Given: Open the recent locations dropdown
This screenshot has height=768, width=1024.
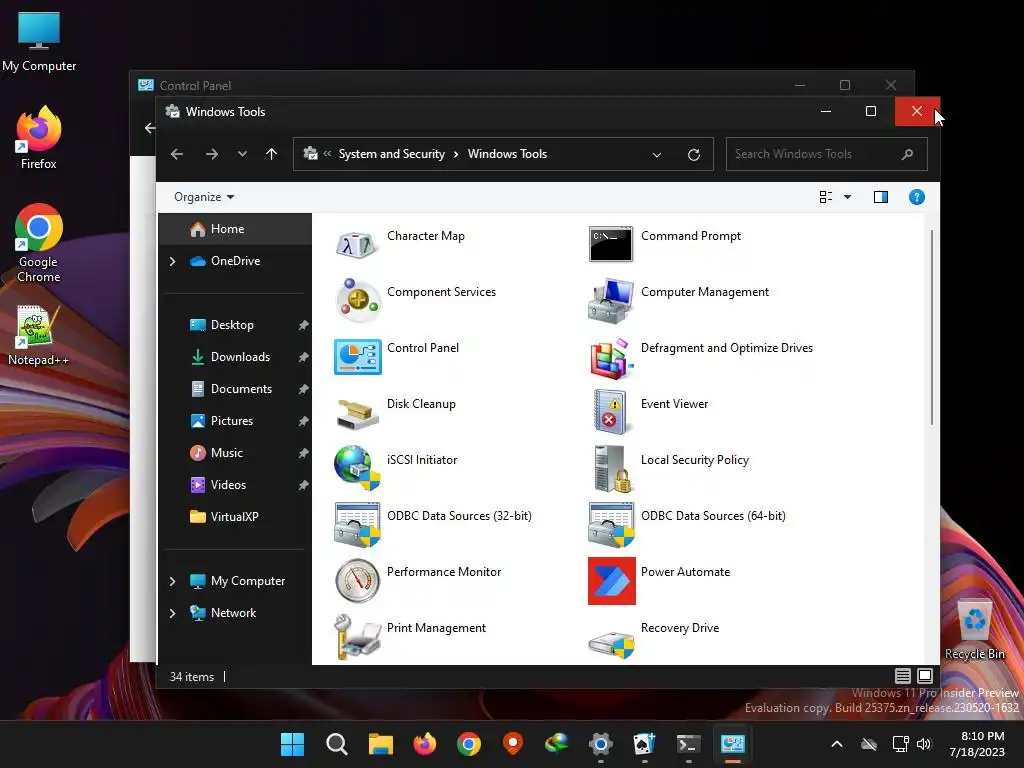Looking at the screenshot, I should click(242, 154).
